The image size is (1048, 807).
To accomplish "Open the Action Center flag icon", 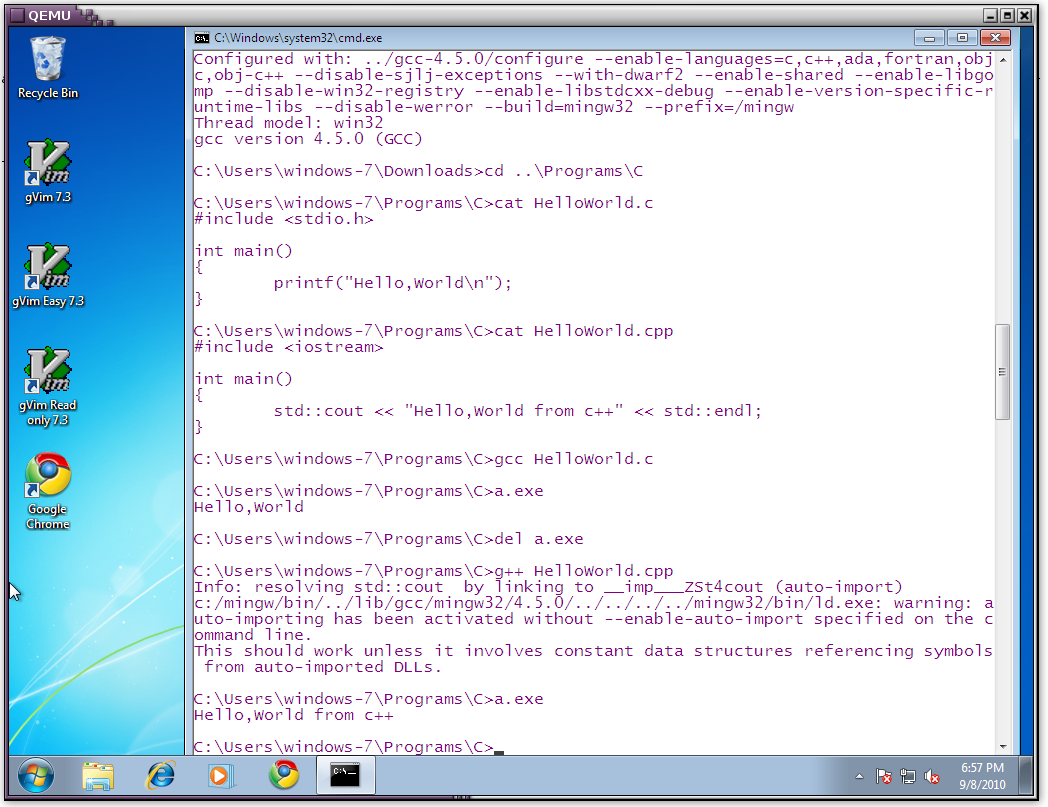I will point(884,776).
